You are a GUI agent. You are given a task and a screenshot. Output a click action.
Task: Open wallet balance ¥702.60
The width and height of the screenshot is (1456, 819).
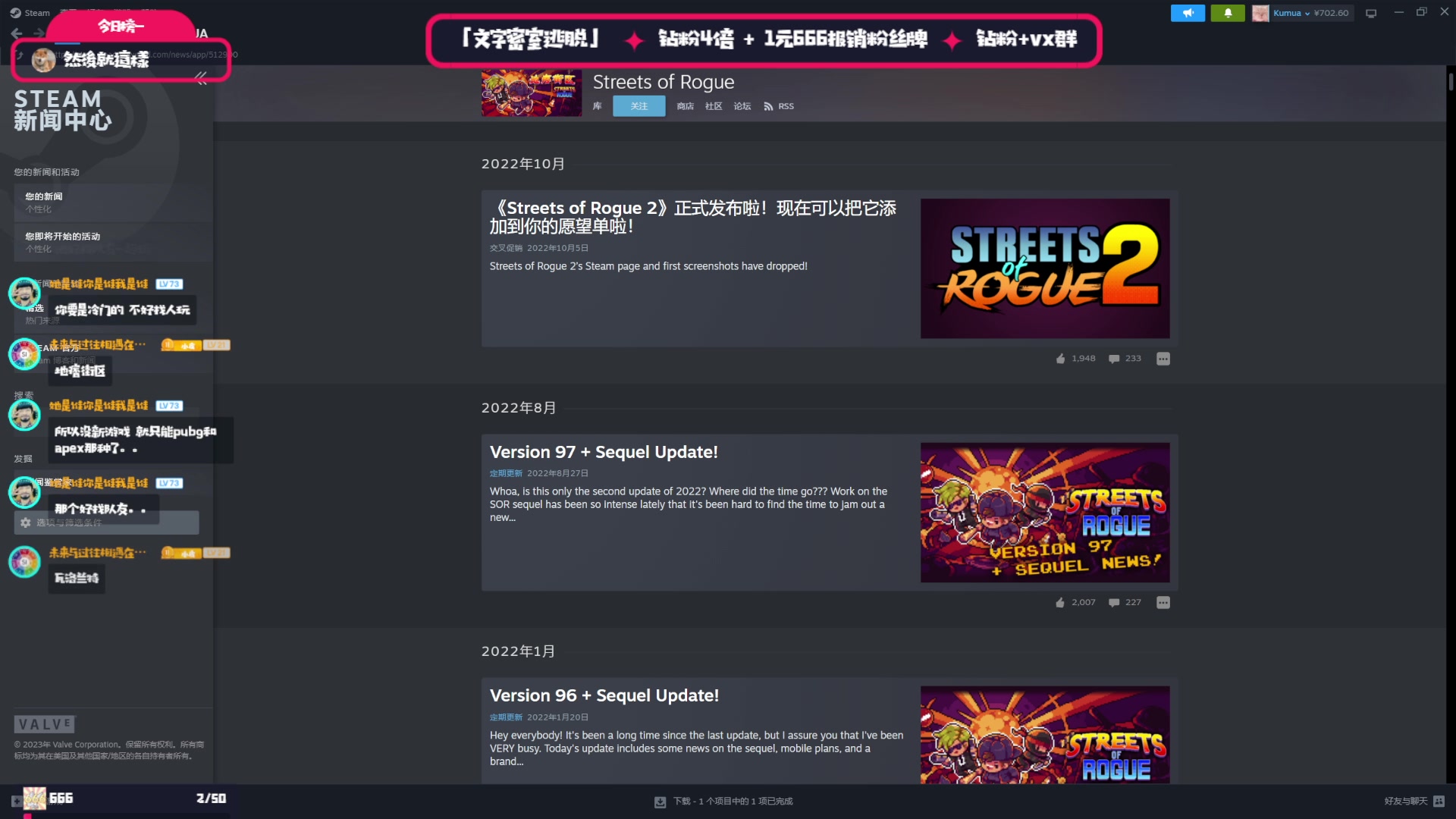click(x=1331, y=13)
